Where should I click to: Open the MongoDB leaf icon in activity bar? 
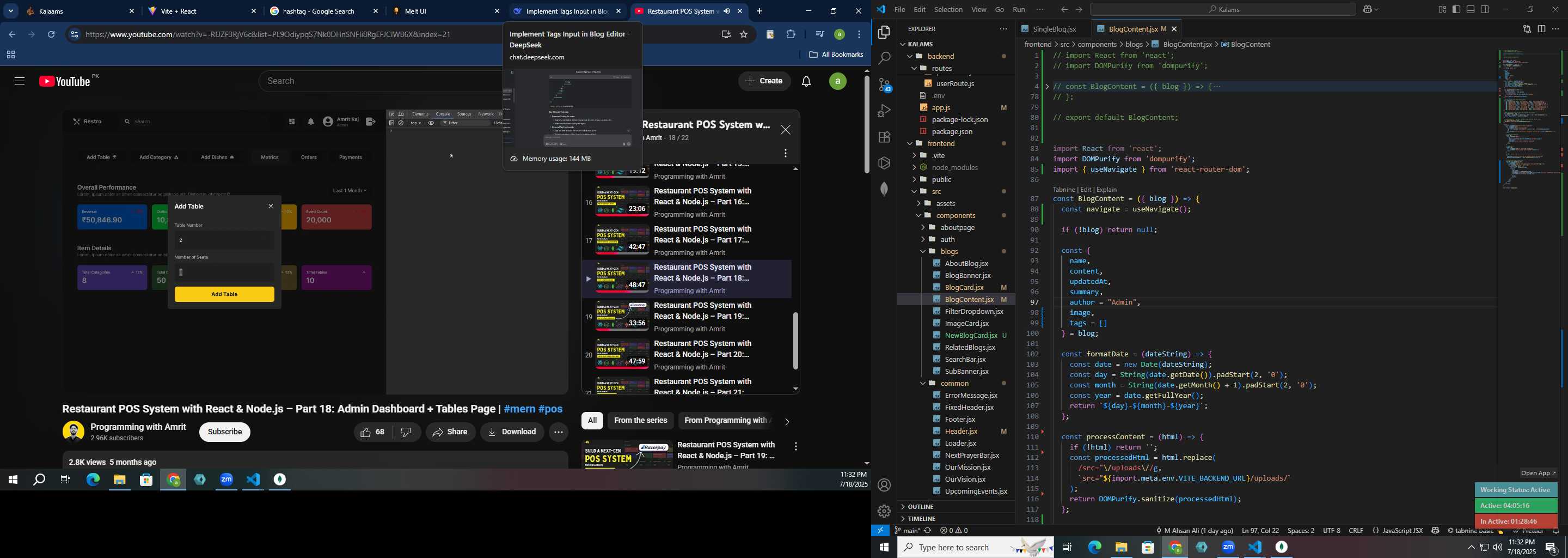tap(884, 190)
